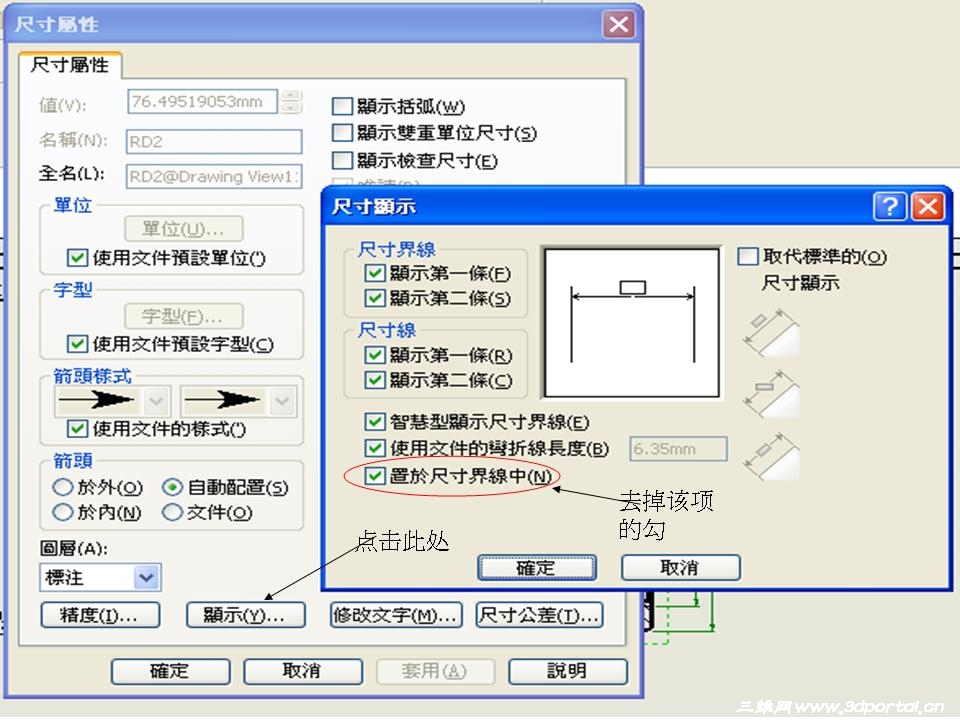Click the 單位(U)... button
960x720 pixels.
click(184, 229)
